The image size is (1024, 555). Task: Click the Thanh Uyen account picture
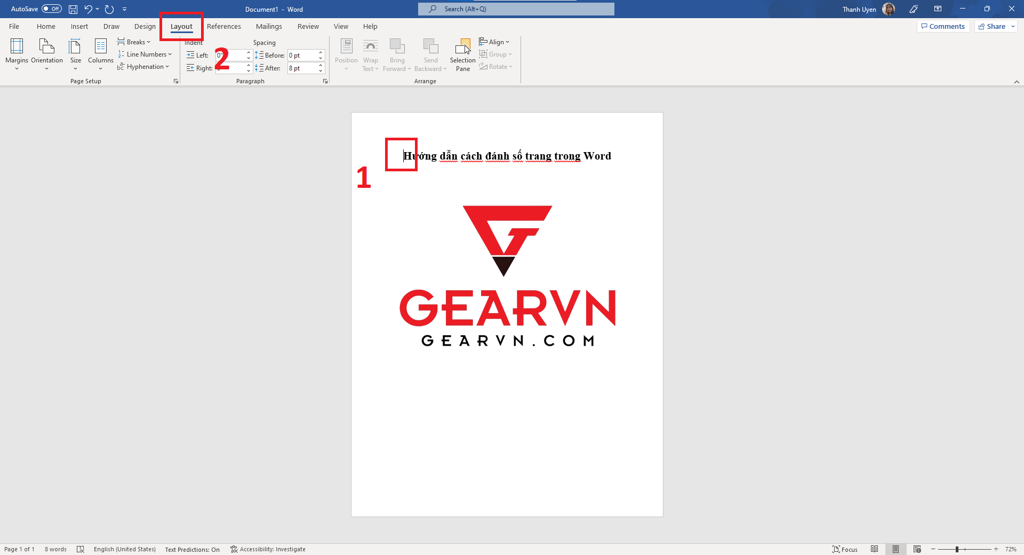click(888, 9)
